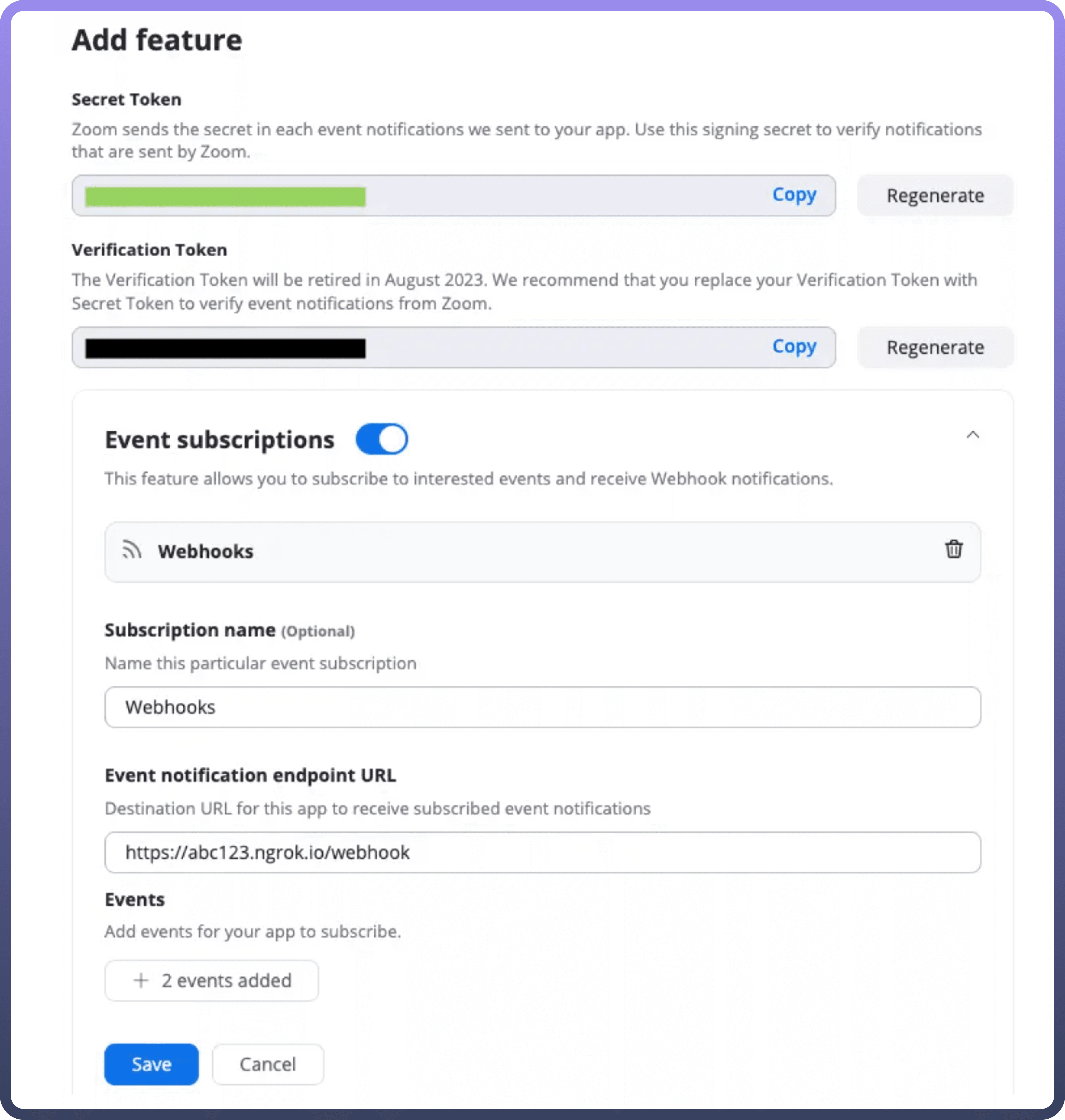Copy the Secret Token value
The width and height of the screenshot is (1065, 1120).
point(794,195)
